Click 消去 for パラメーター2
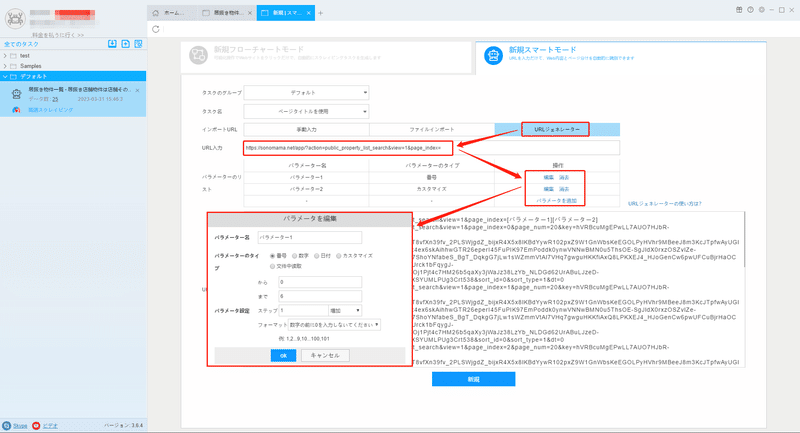Screen dimensions: 800x433 pyautogui.click(x=564, y=189)
